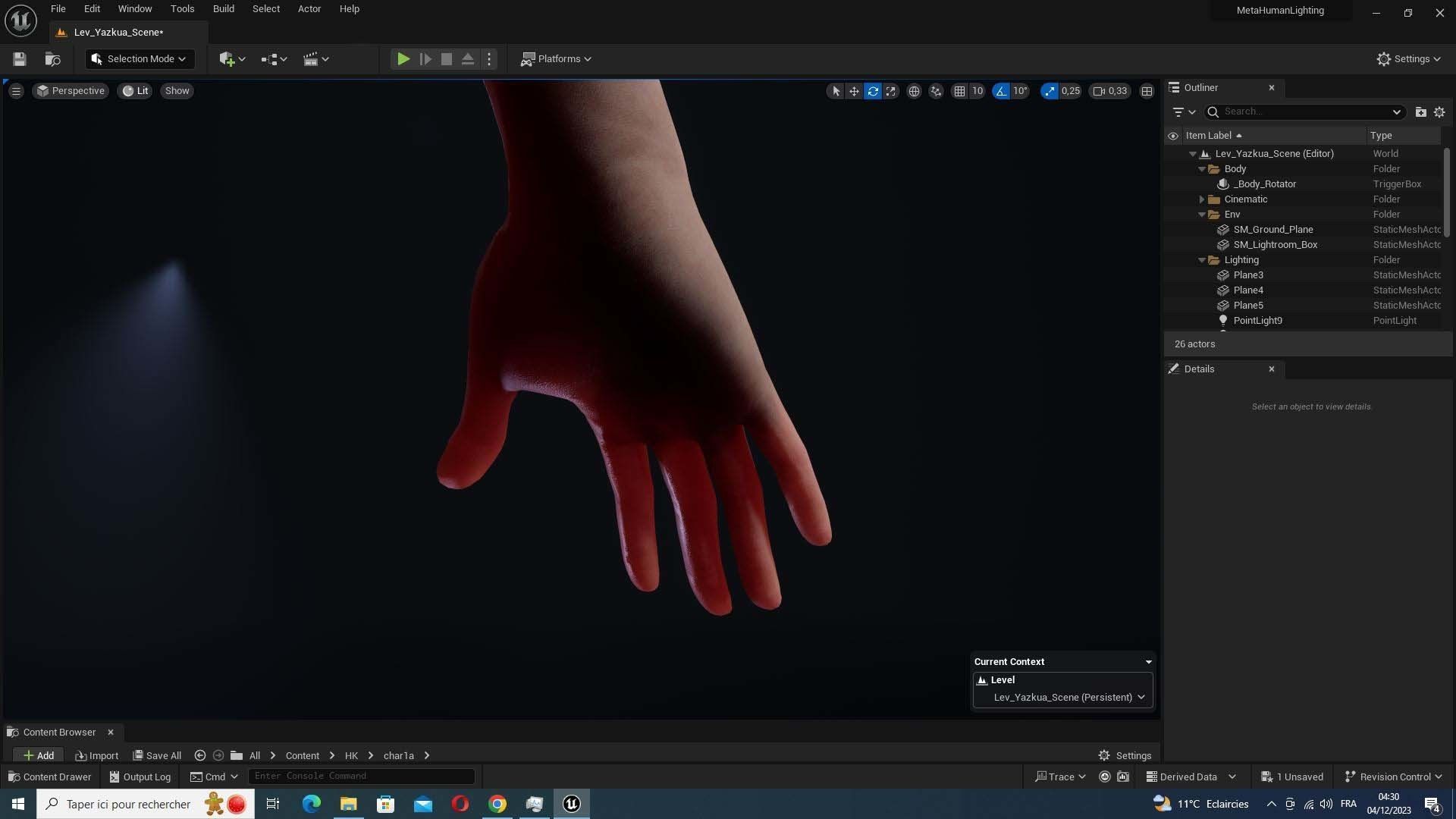
Task: Click the Content Drawer button
Action: coord(49,777)
